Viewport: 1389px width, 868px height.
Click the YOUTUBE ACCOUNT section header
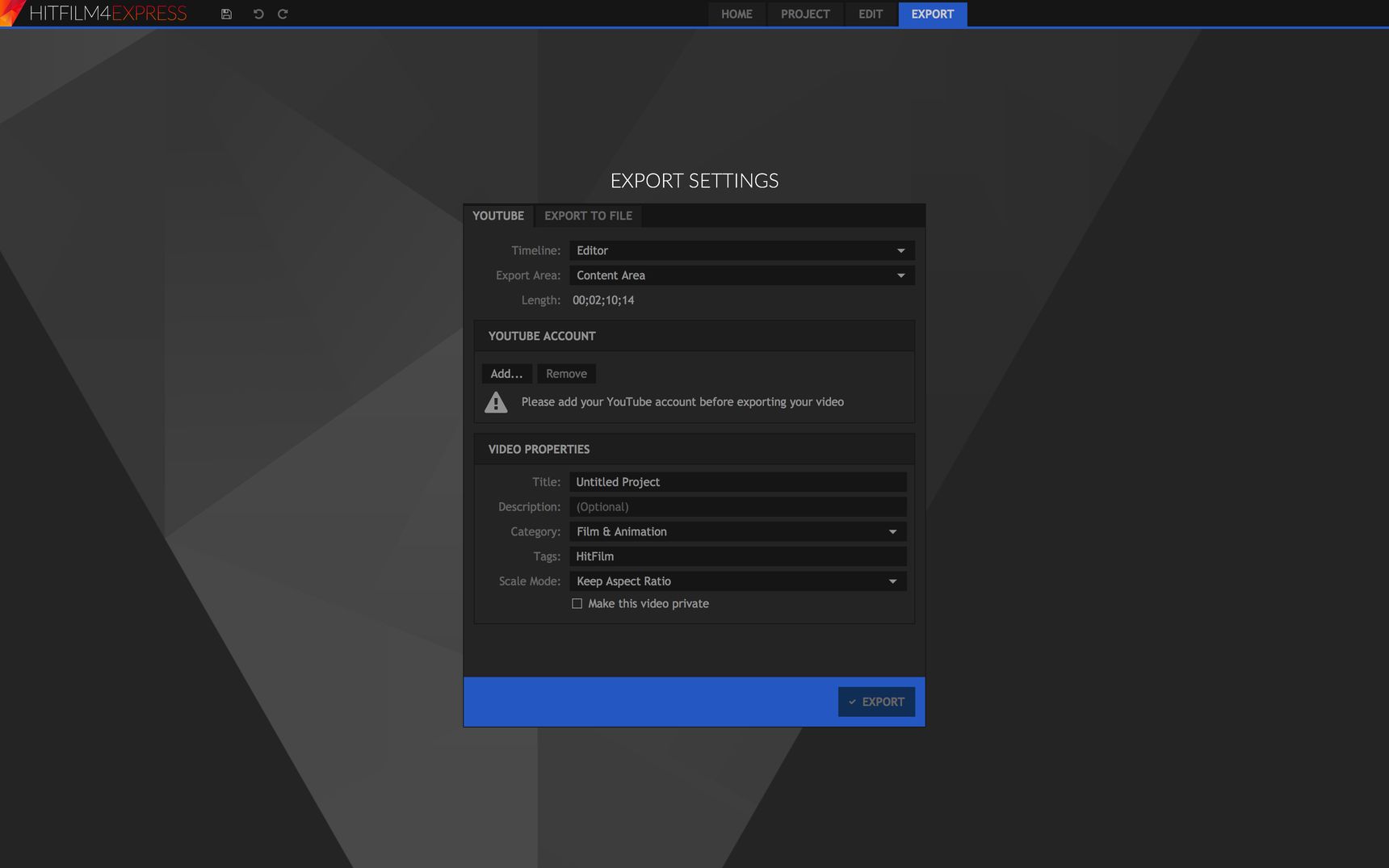point(694,336)
